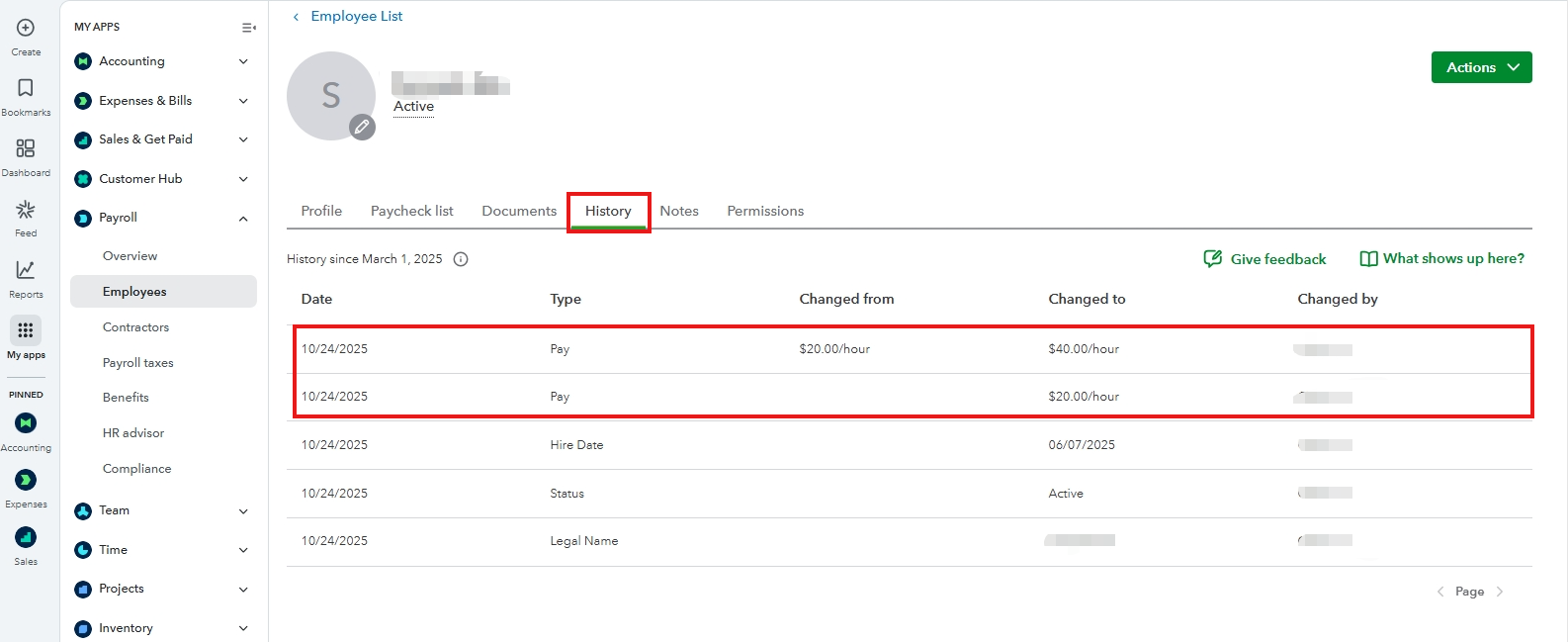Open the Dashboard icon
This screenshot has width=1568, height=642.
(x=26, y=149)
